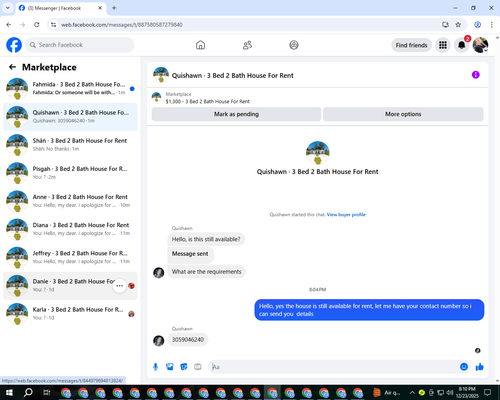The image size is (500, 400).
Task: Click the large listing thumbnail in chat
Action: (318, 153)
